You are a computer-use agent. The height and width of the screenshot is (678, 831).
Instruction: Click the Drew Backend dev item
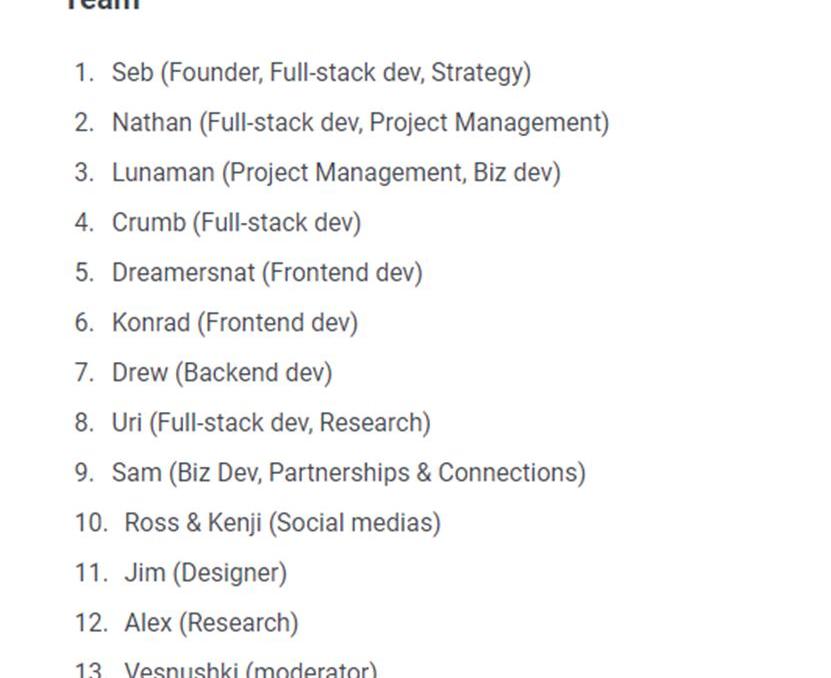(x=222, y=373)
